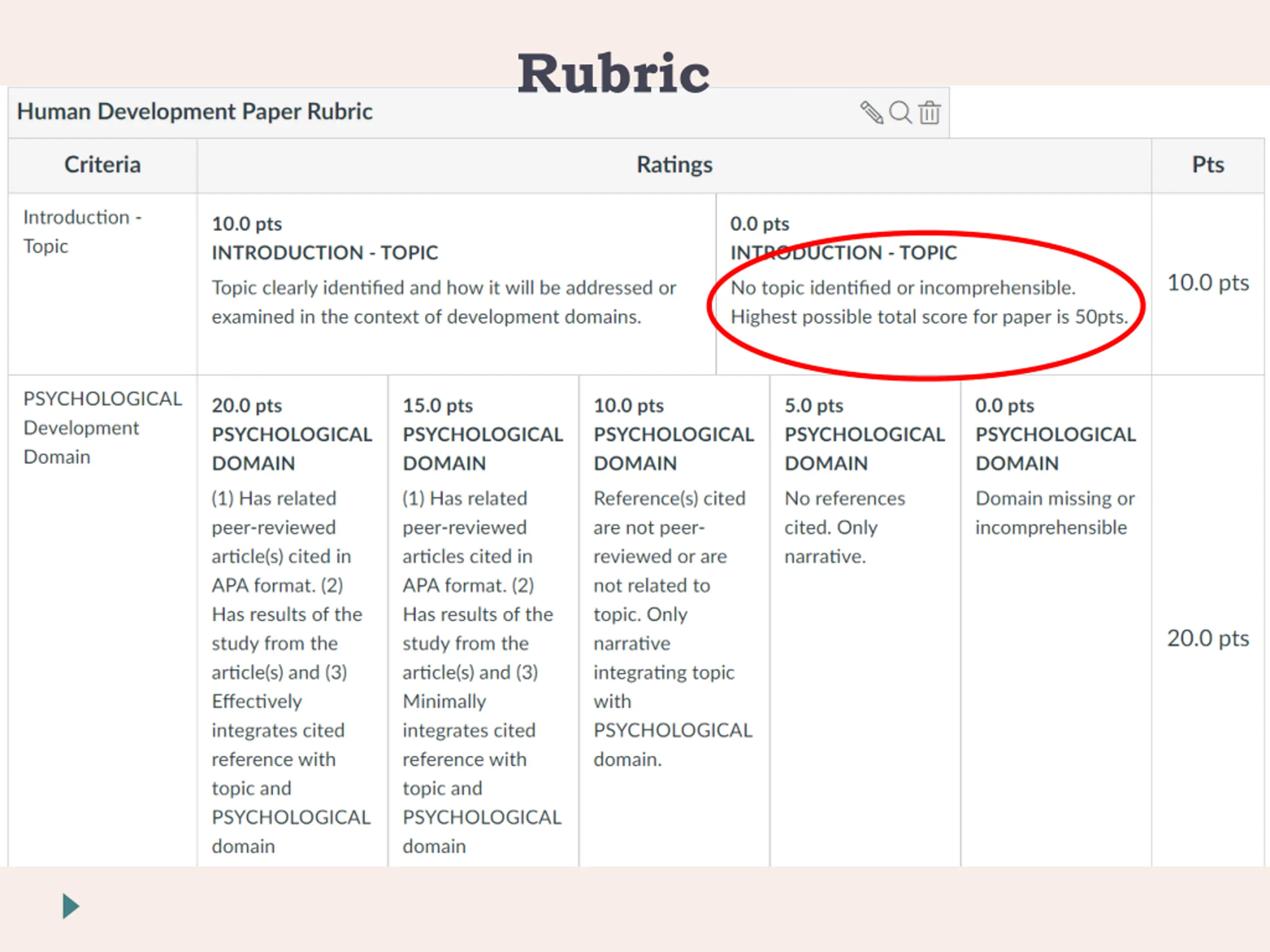Click the Rubric slide title
Screen dimensions: 1270x952
pyautogui.click(x=614, y=73)
